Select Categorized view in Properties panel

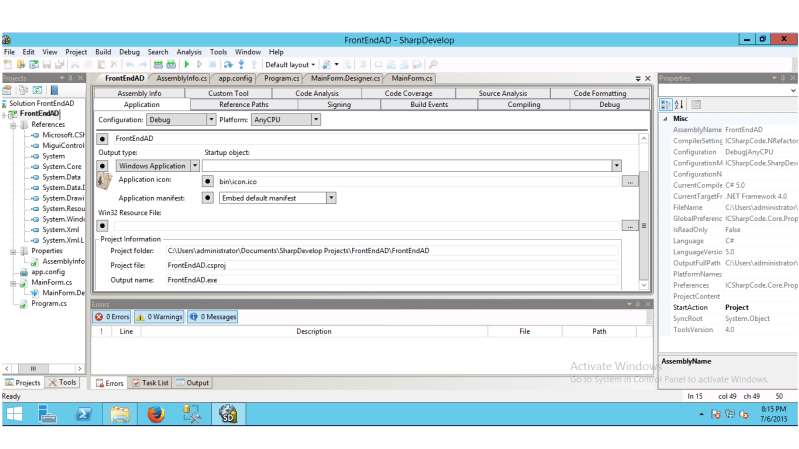point(665,104)
